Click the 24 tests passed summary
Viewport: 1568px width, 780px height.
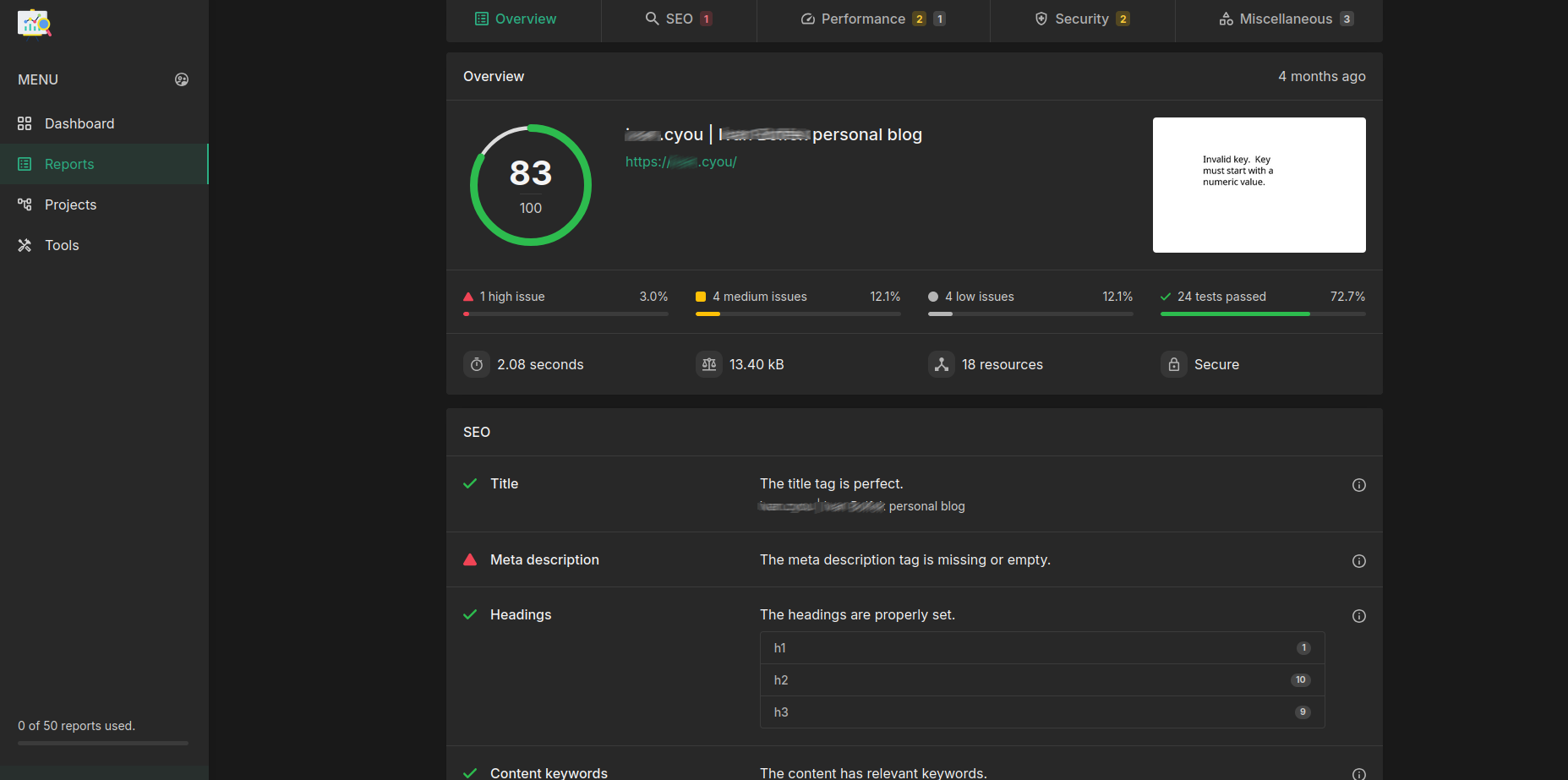coord(1221,297)
